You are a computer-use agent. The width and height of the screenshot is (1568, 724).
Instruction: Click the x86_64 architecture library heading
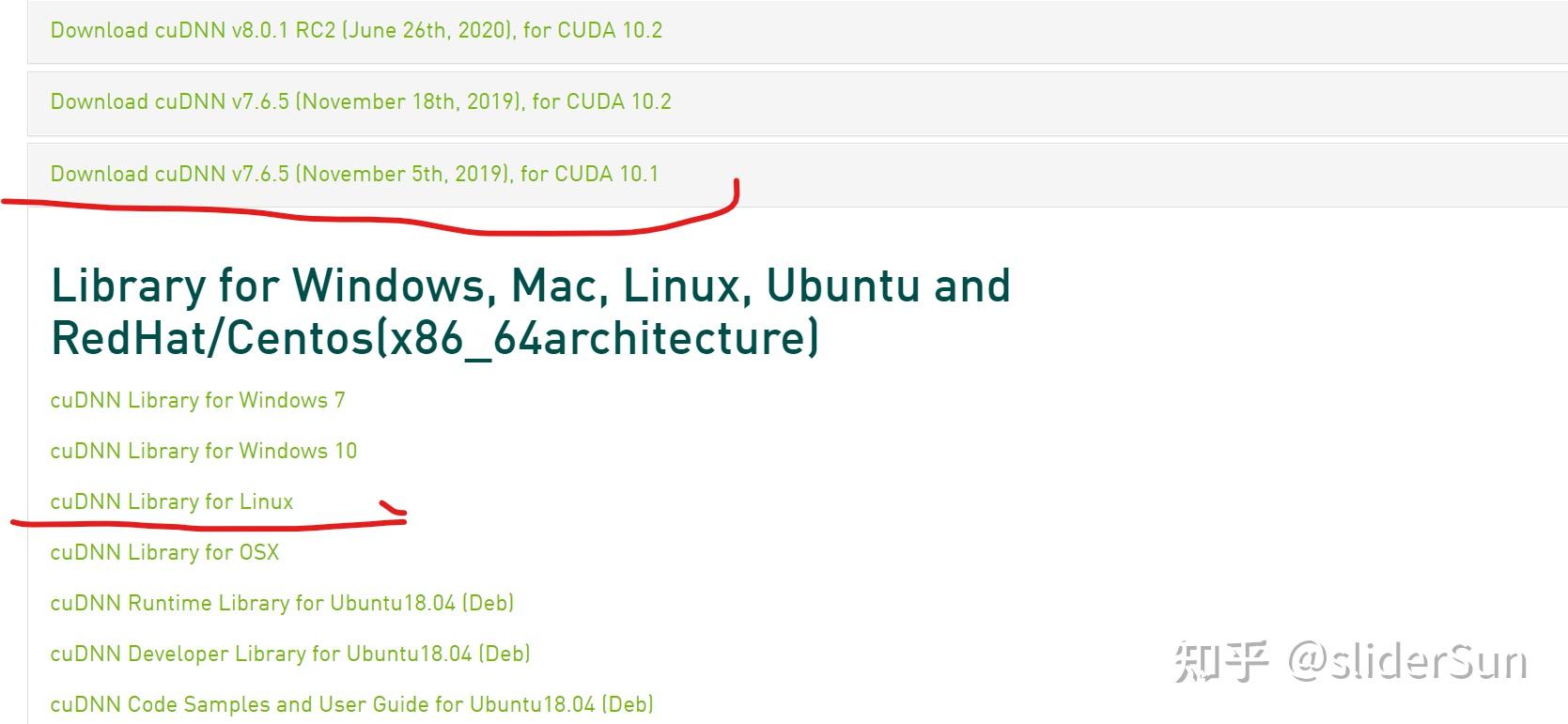531,310
